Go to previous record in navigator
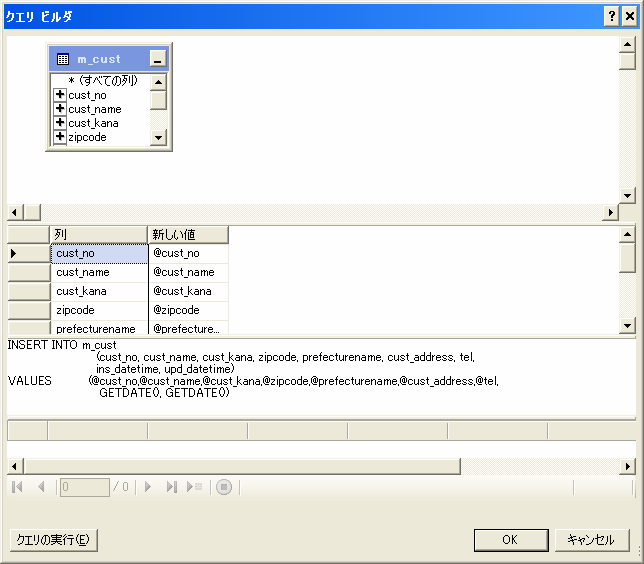The height and width of the screenshot is (564, 644). 41,487
